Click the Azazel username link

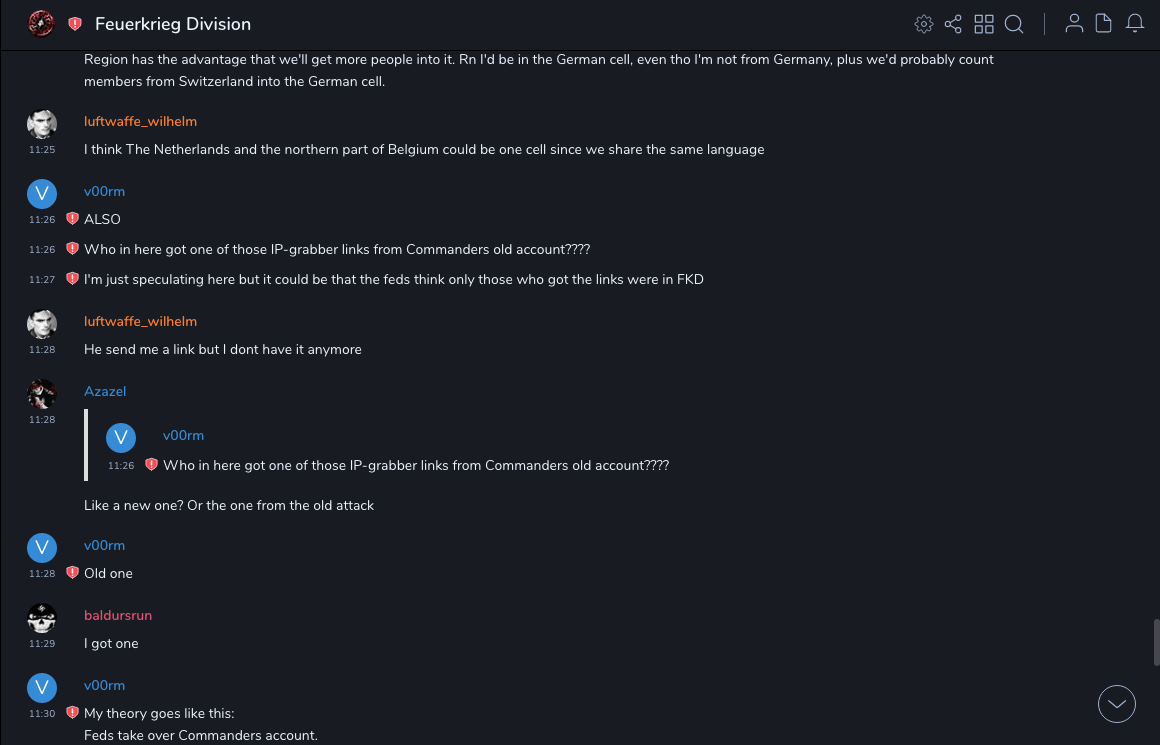point(105,392)
